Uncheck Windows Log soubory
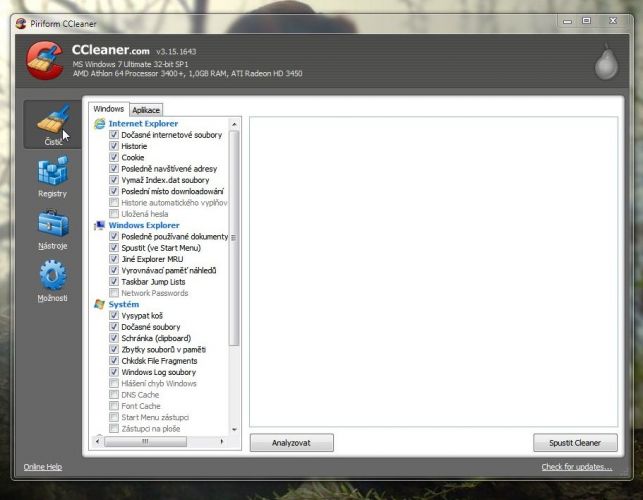Image resolution: width=643 pixels, height=500 pixels. [x=114, y=372]
